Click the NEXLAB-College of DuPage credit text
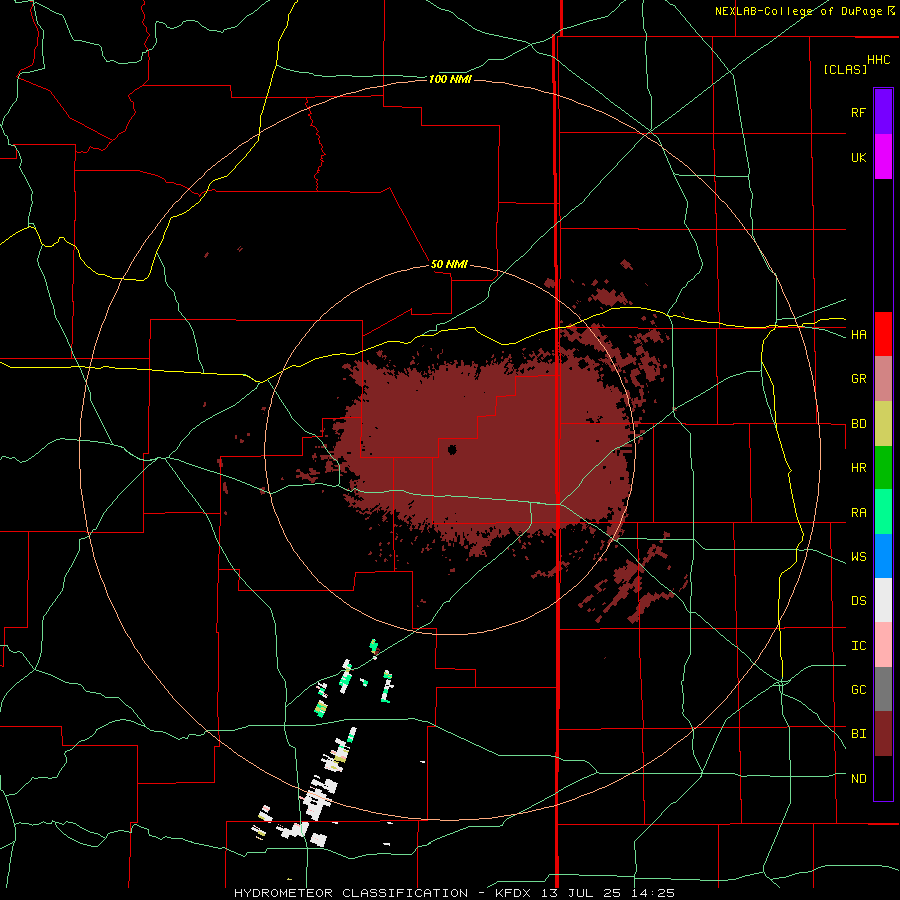Screen dimensions: 900x900 [x=798, y=11]
